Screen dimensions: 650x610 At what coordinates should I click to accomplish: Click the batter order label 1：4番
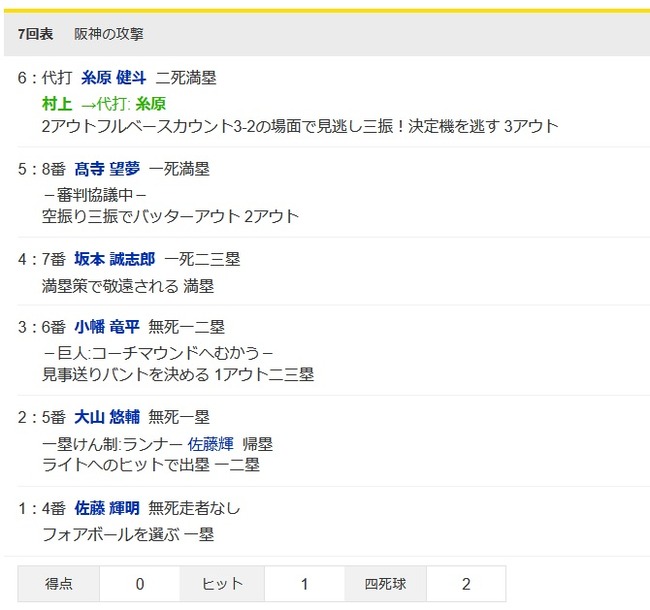coord(41,508)
